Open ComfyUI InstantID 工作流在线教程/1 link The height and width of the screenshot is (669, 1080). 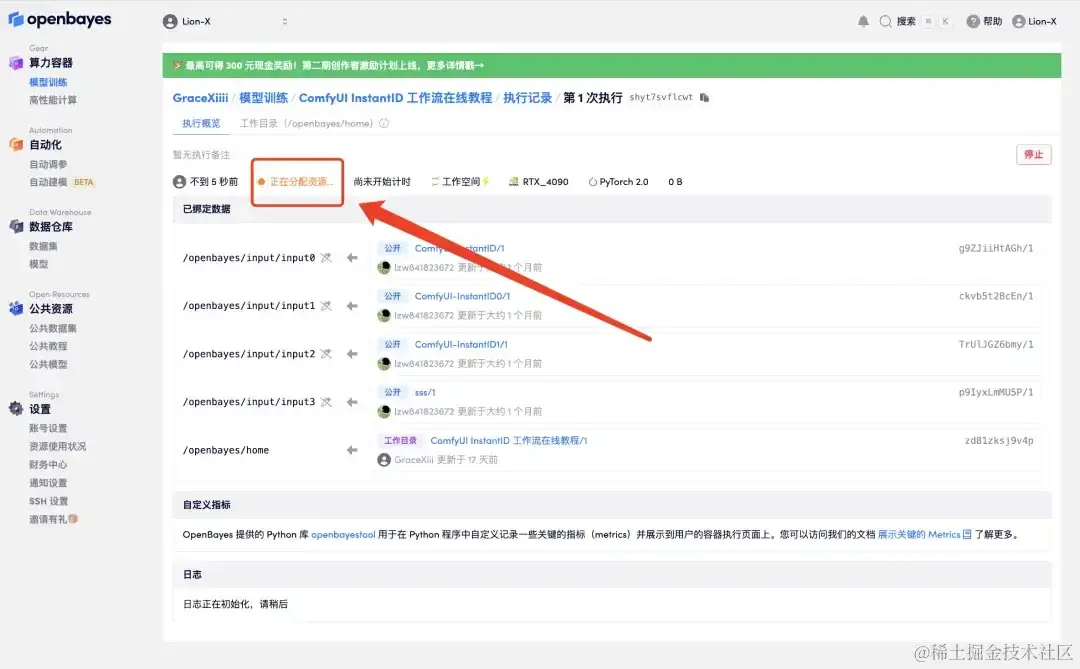[509, 440]
